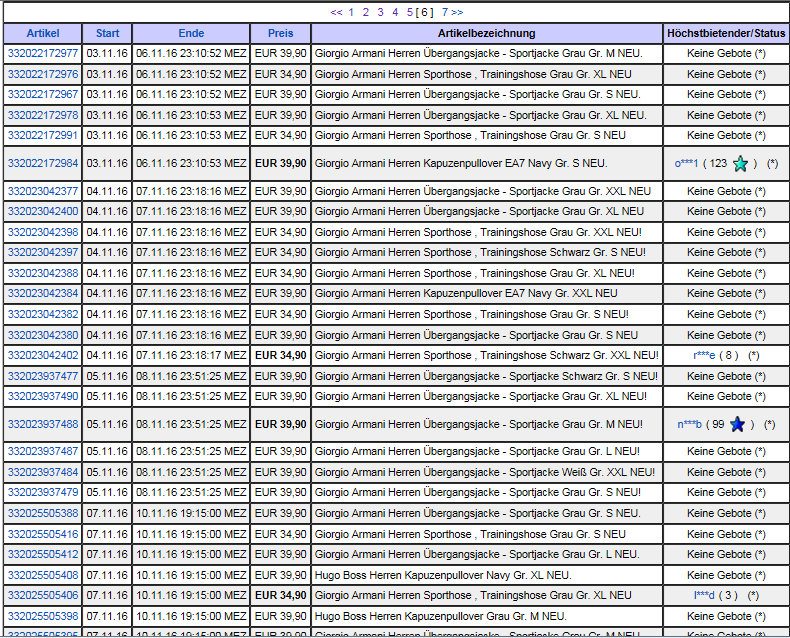Select the Artikelbezeichnung column header

click(x=486, y=33)
